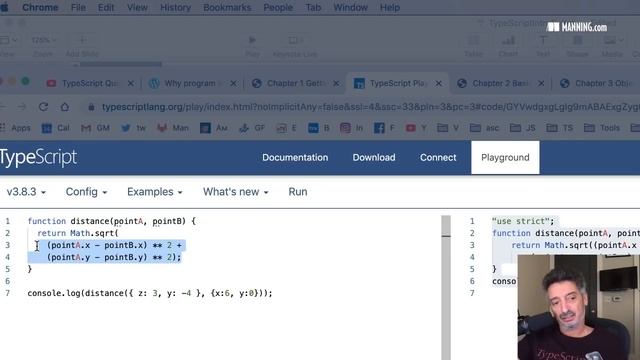This screenshot has height=360, width=640.
Task: Expand the Config dropdown
Action: click(x=86, y=192)
